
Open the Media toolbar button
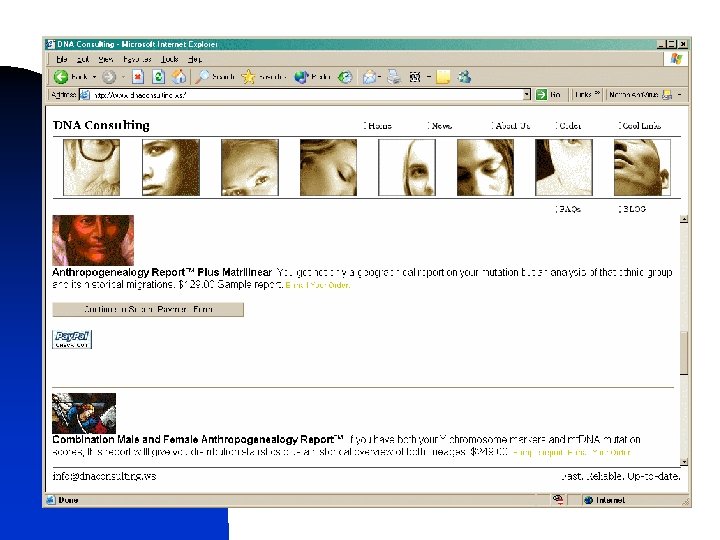[x=312, y=77]
